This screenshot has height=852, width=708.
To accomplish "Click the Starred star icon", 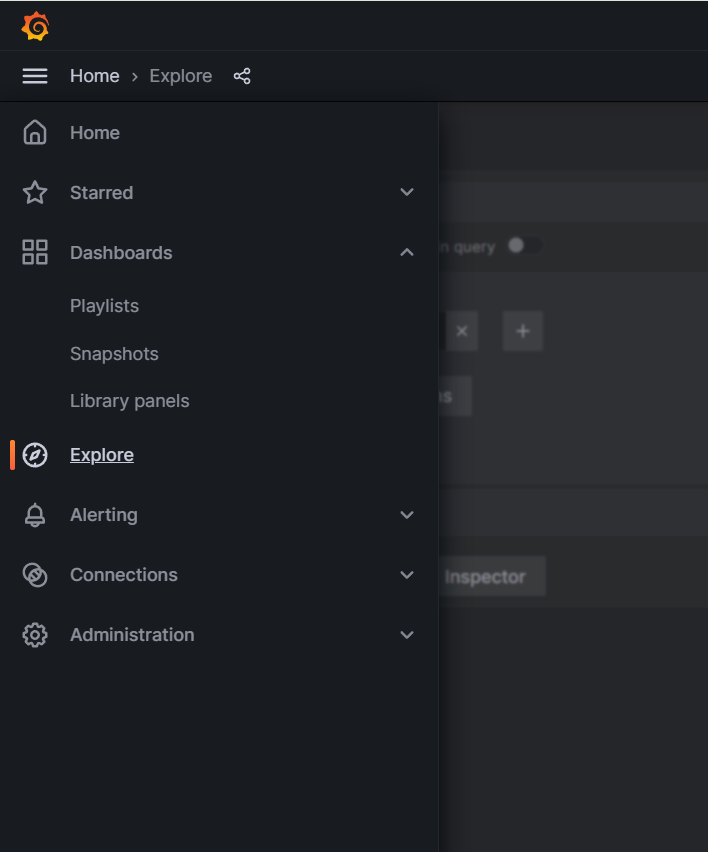I will point(35,193).
